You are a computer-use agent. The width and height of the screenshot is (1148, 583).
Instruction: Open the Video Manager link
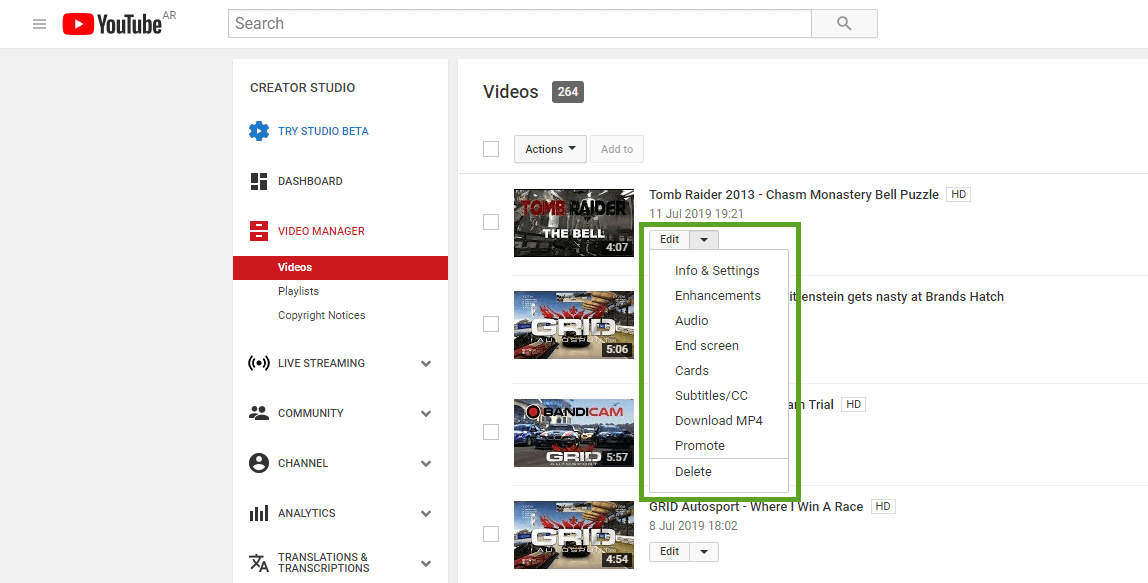[321, 231]
